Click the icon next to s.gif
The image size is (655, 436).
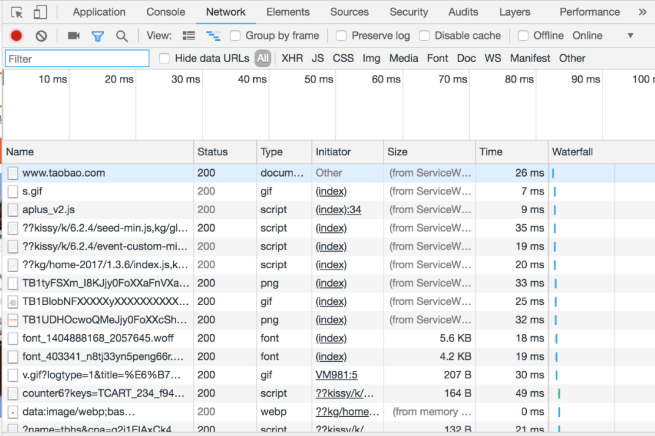(x=13, y=191)
